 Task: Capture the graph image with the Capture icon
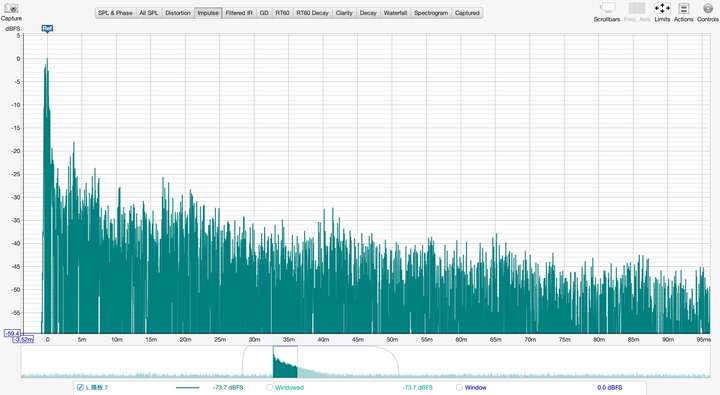(x=11, y=9)
